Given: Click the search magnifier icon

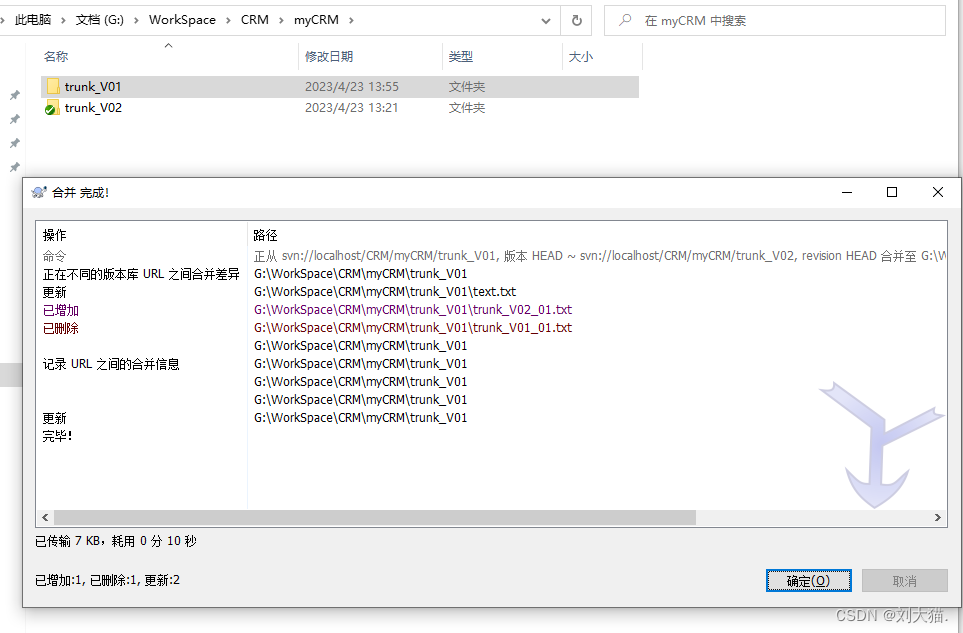Looking at the screenshot, I should pos(625,20).
